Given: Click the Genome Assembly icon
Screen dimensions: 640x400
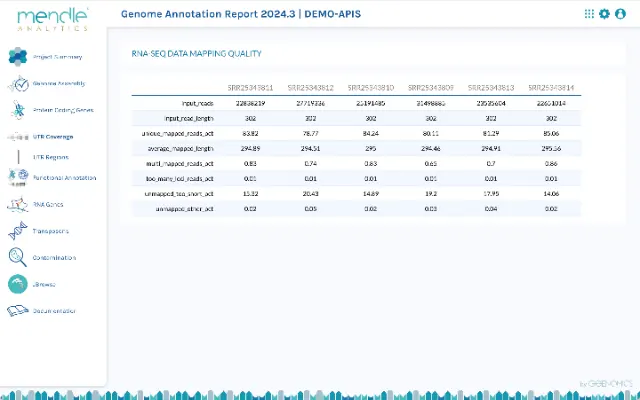Looking at the screenshot, I should [17, 84].
